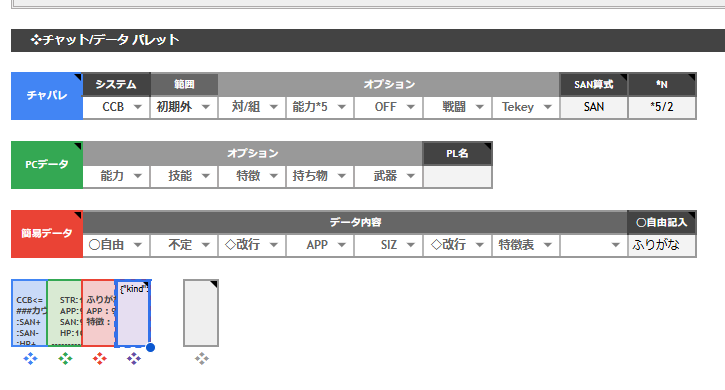Image resolution: width=725 pixels, height=390 pixels.
Task: Expand the 戦闘 dropdown
Action: (x=479, y=107)
